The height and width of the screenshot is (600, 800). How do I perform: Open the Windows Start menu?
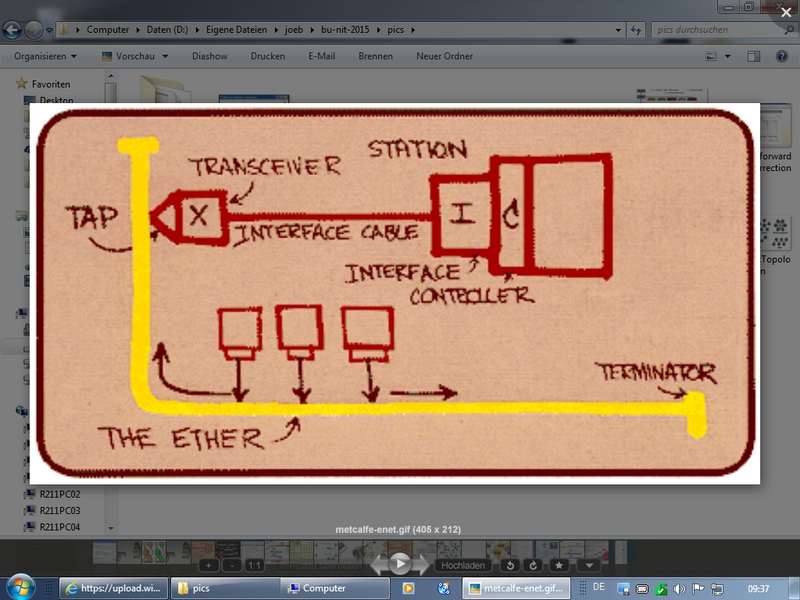[x=21, y=587]
